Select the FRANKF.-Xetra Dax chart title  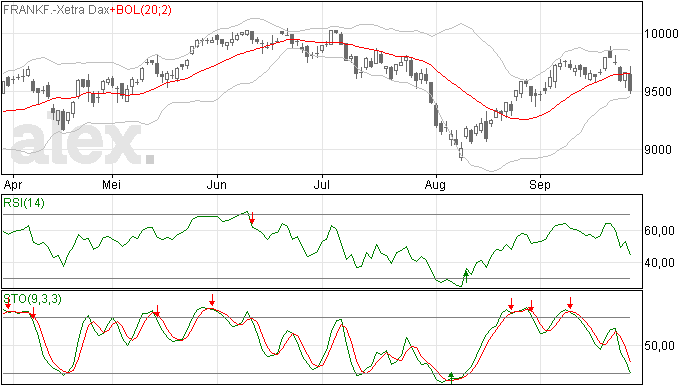tap(56, 10)
